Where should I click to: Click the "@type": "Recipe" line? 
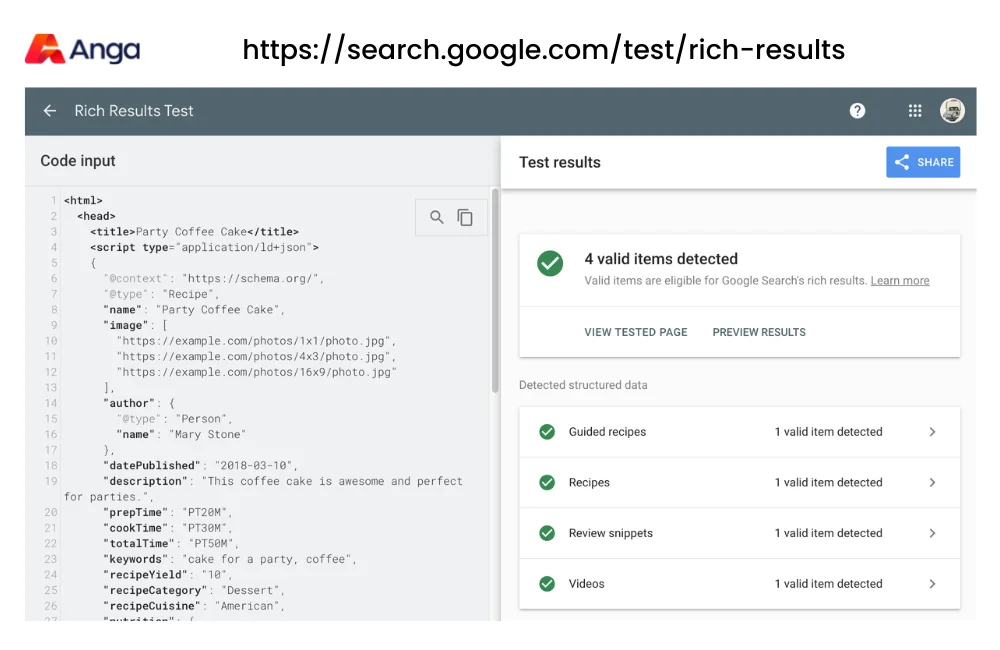coord(161,294)
